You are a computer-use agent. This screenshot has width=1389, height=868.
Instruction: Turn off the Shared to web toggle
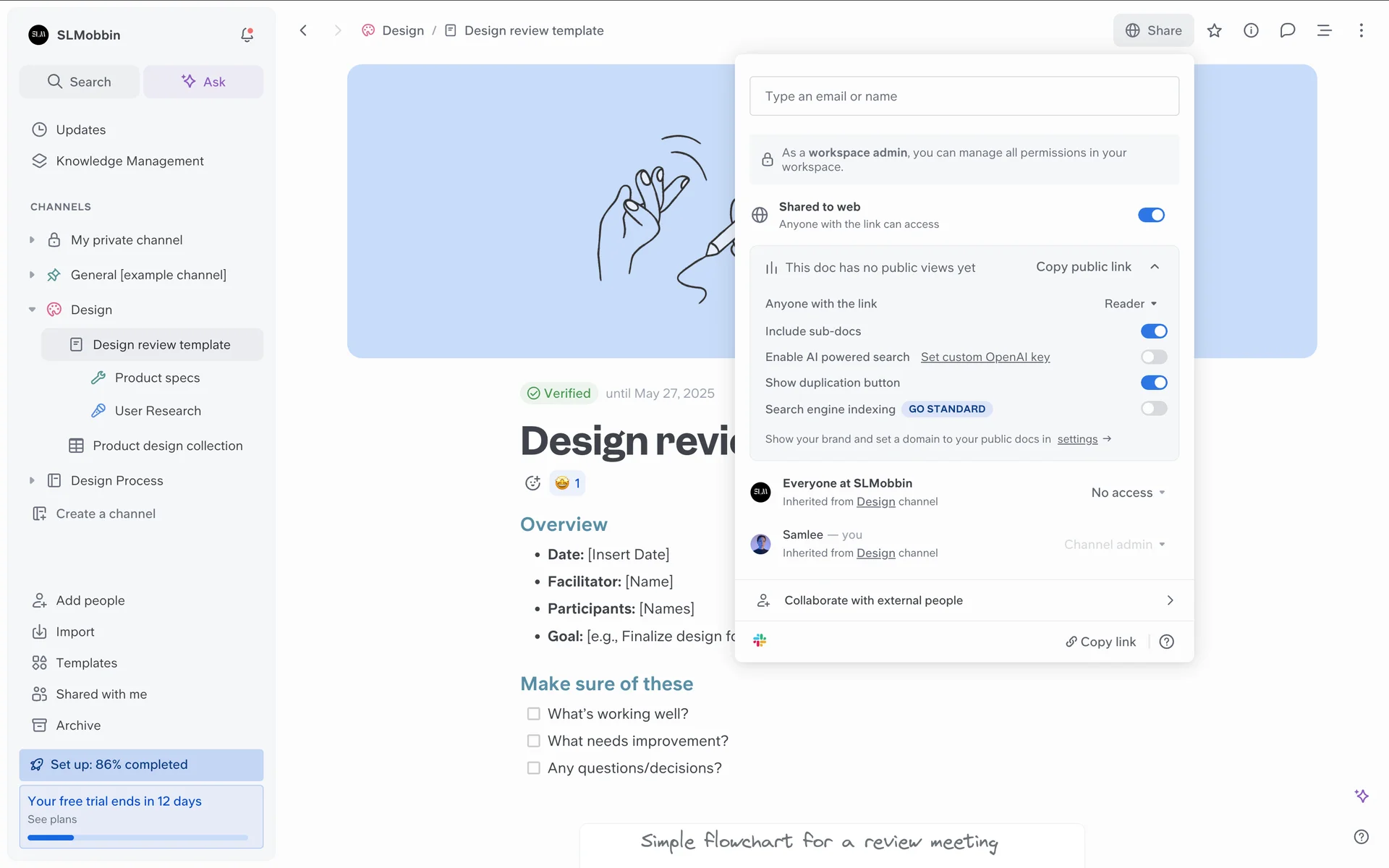pyautogui.click(x=1151, y=215)
